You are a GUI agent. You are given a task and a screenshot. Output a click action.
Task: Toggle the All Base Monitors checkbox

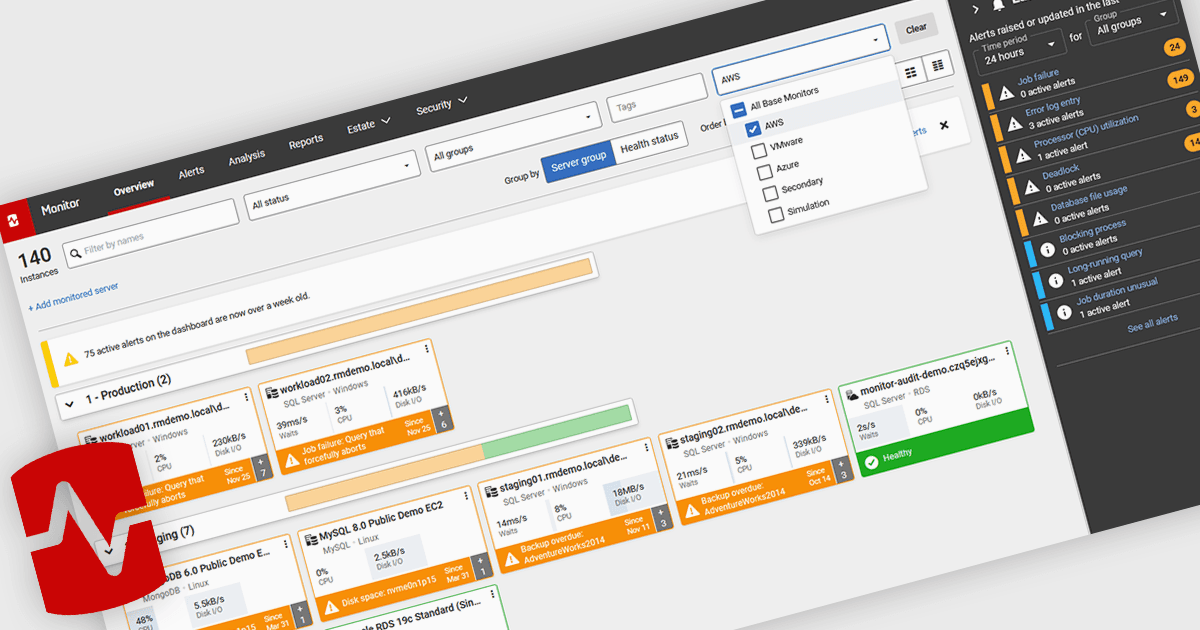(x=737, y=110)
